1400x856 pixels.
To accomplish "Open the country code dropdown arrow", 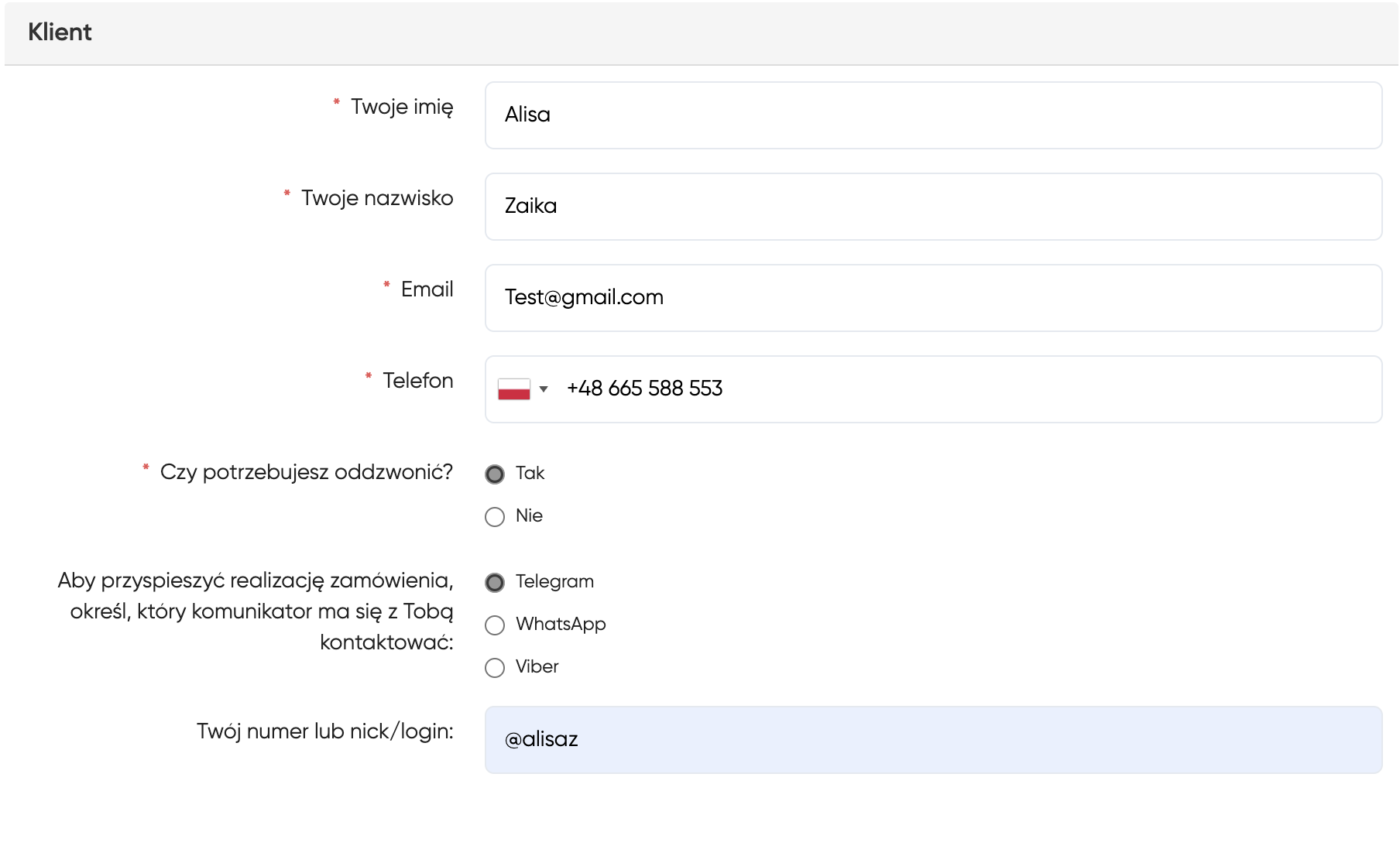I will point(544,389).
